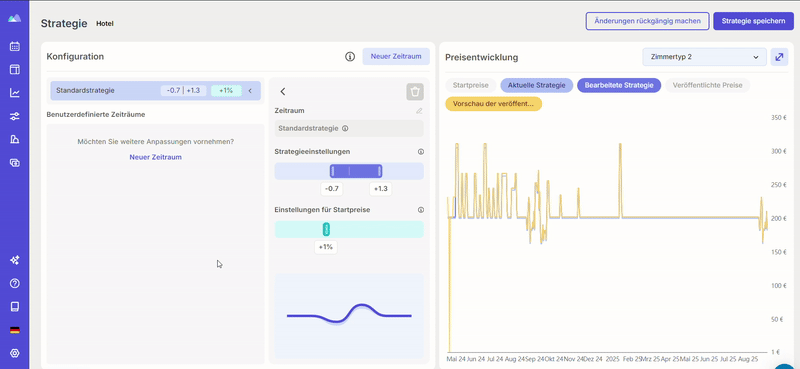Image resolution: width=800 pixels, height=369 pixels.
Task: Click the 2025 label on chart axis
Action: [x=613, y=359]
